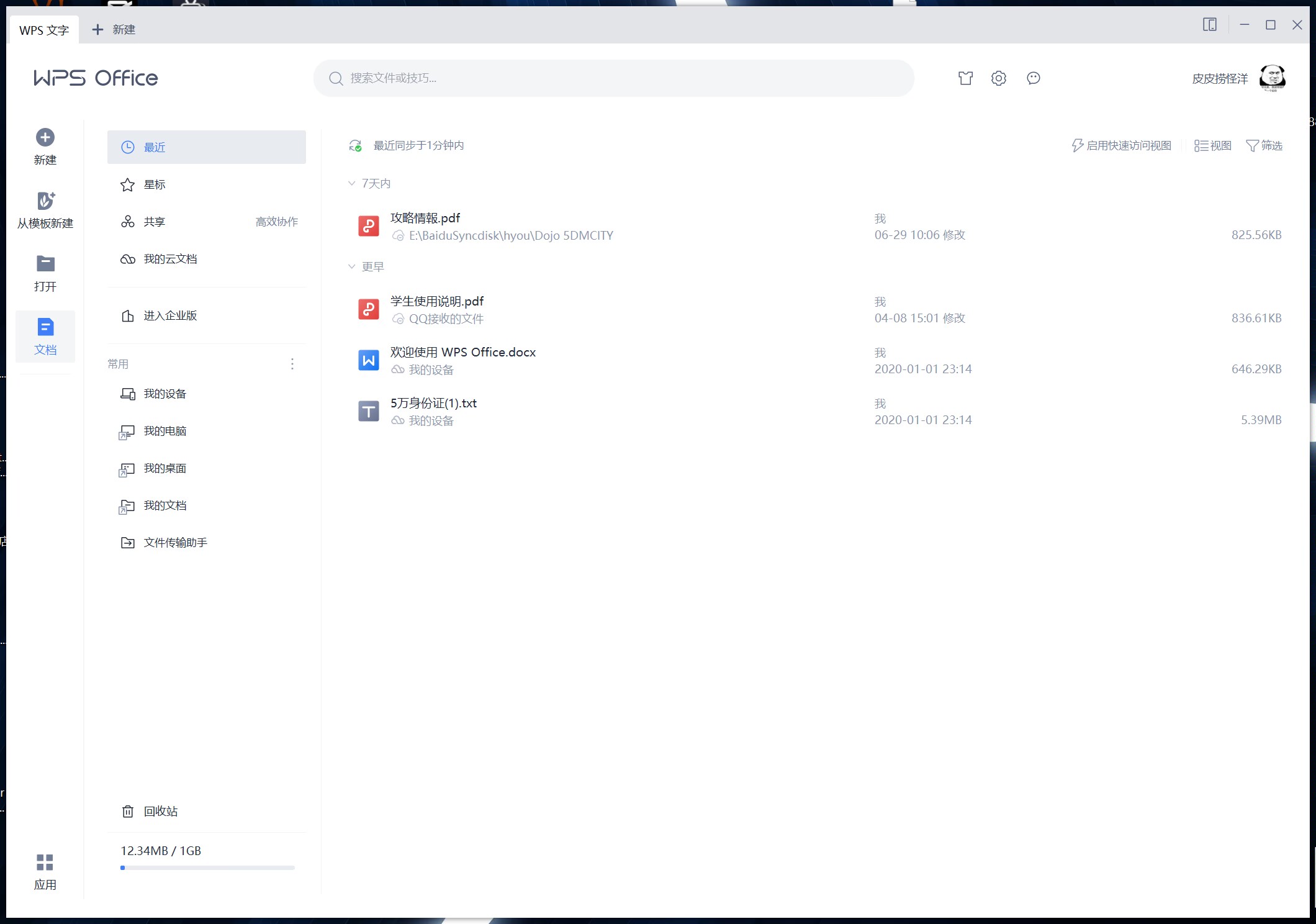This screenshot has height=924, width=1316.
Task: Click the storage usage progress bar
Action: [x=207, y=867]
